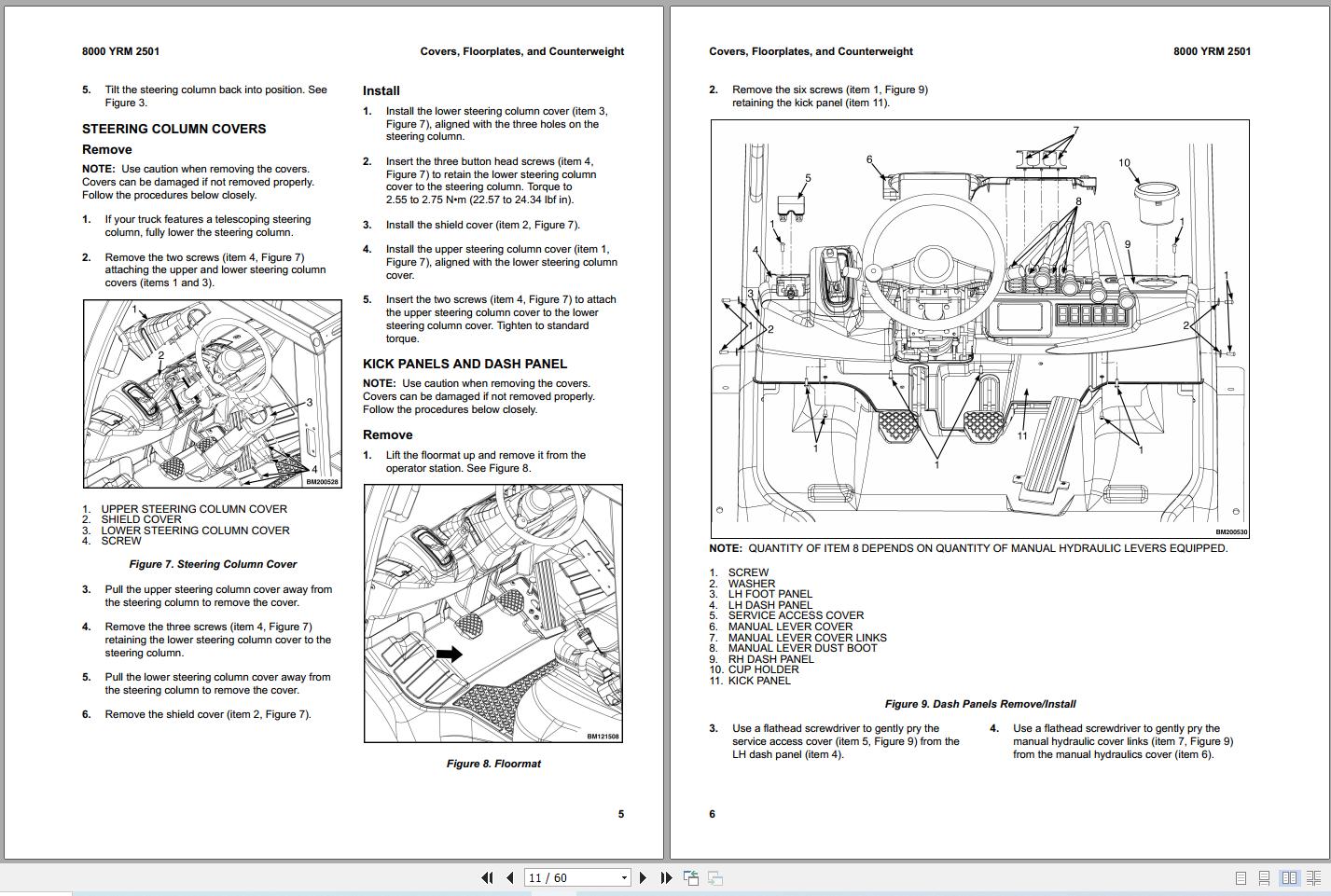Open the page number dropdown arrow
The height and width of the screenshot is (896, 1331).
(x=624, y=878)
